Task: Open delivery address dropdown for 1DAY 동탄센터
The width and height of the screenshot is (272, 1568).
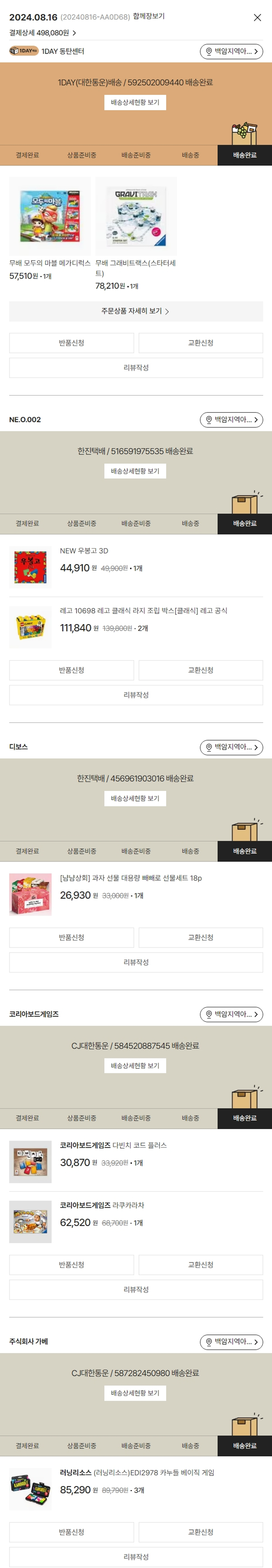Action: click(x=231, y=52)
